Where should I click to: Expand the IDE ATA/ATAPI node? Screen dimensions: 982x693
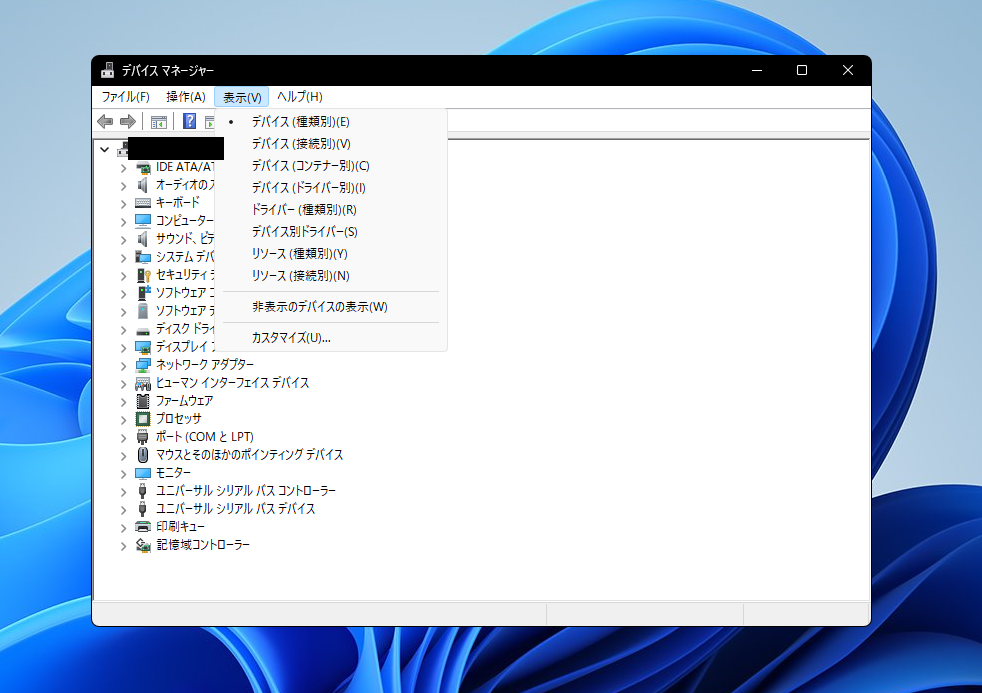(x=123, y=168)
